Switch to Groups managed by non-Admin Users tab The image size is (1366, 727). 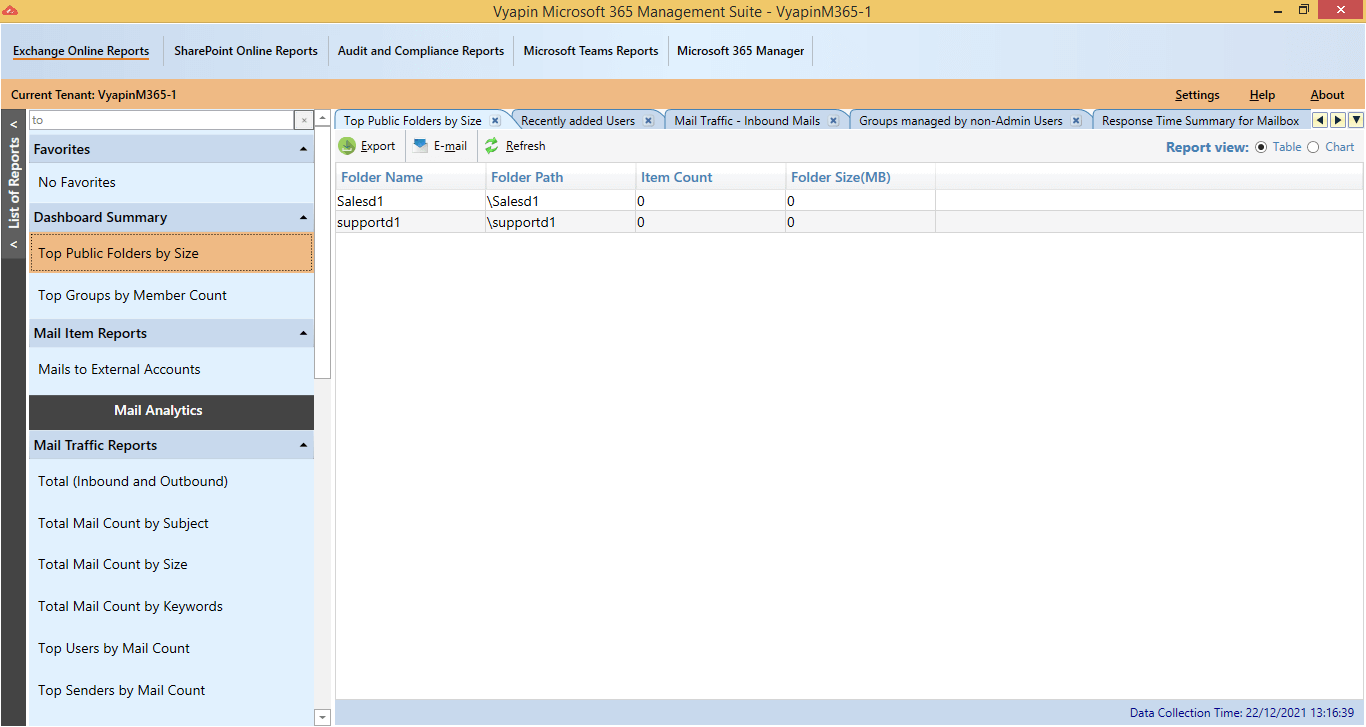click(961, 121)
